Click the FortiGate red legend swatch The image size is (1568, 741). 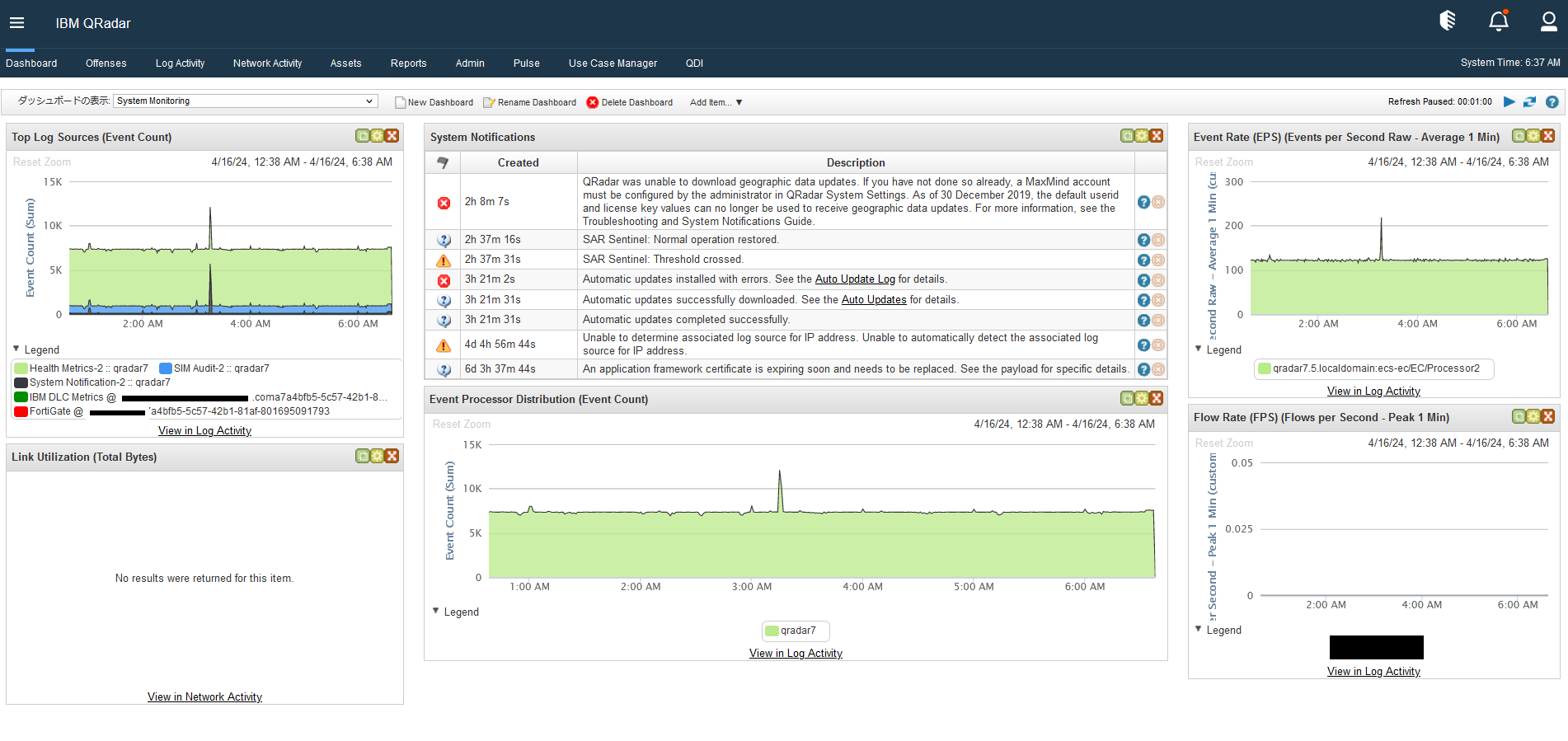(21, 411)
